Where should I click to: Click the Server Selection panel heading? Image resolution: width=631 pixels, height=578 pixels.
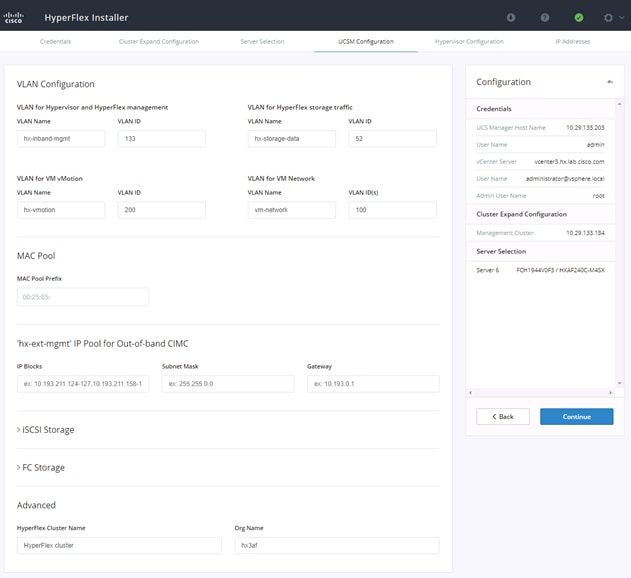click(501, 251)
